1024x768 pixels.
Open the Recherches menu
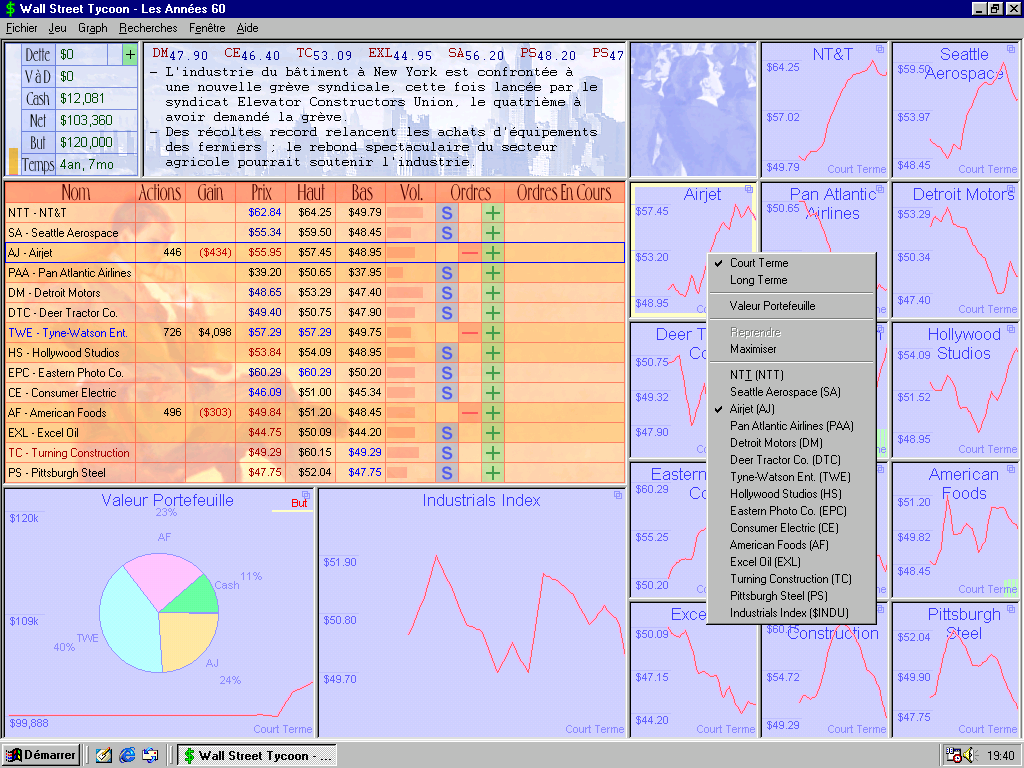coord(148,28)
